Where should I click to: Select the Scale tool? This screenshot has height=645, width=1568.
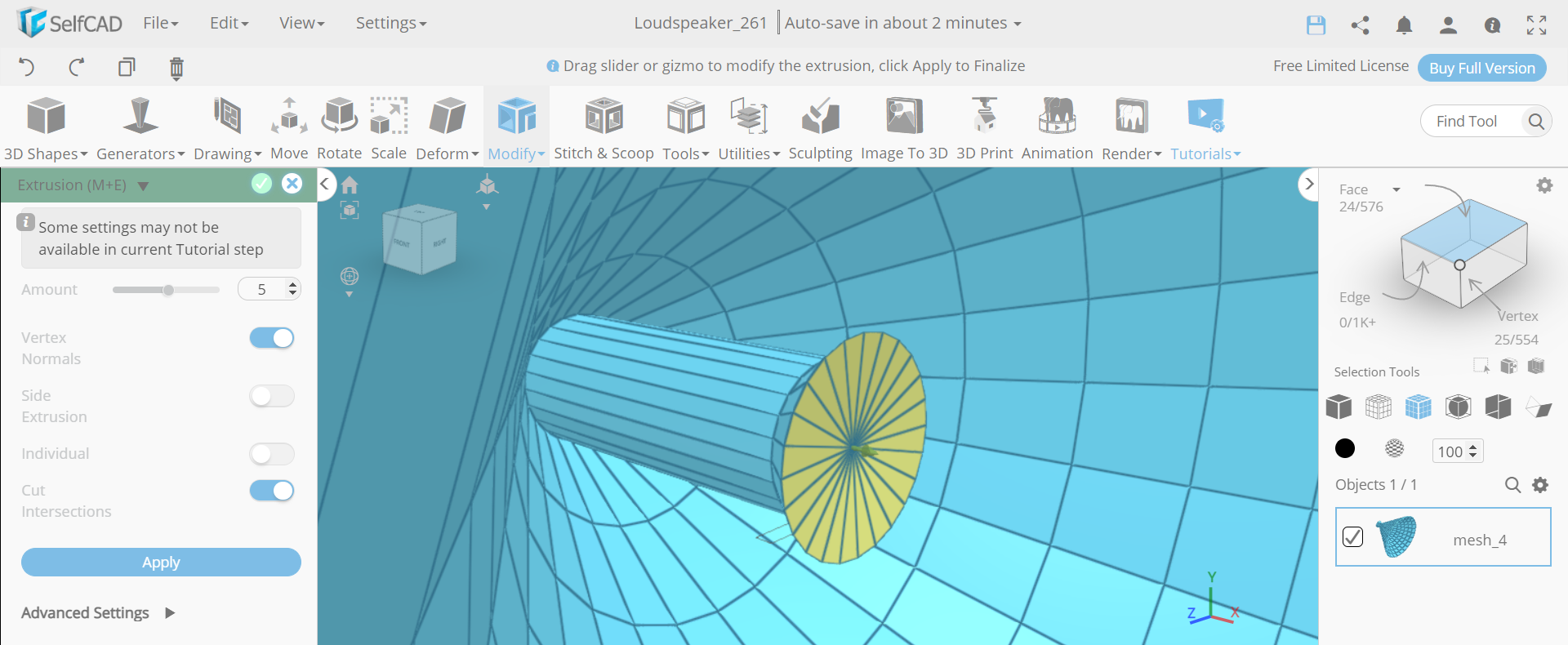pyautogui.click(x=389, y=128)
